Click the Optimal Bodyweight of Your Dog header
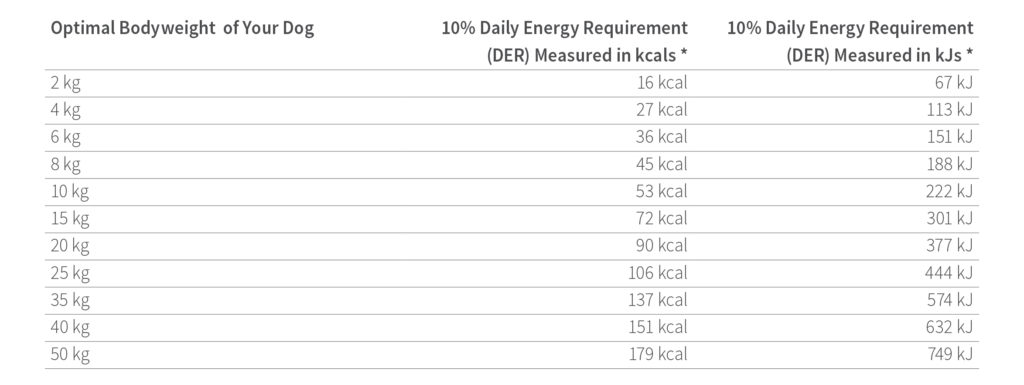 pyautogui.click(x=182, y=29)
